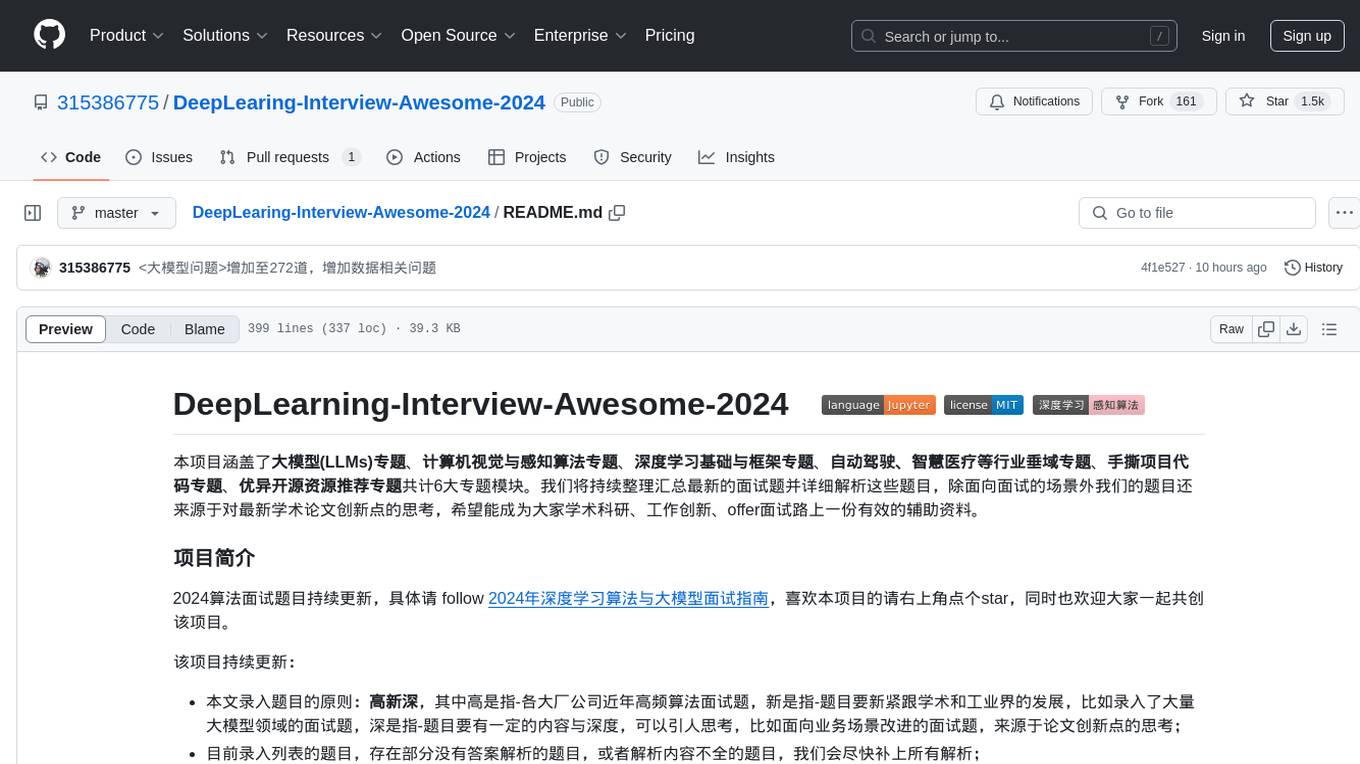Open commit author 315386775 link
The width and height of the screenshot is (1360, 764).
click(95, 268)
